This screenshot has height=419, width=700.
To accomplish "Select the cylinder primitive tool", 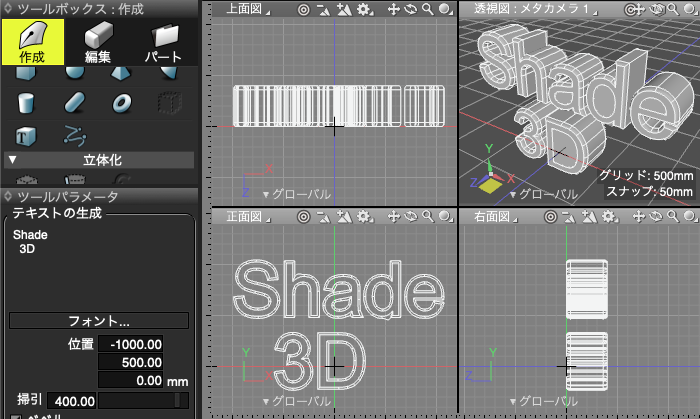I will click(26, 102).
